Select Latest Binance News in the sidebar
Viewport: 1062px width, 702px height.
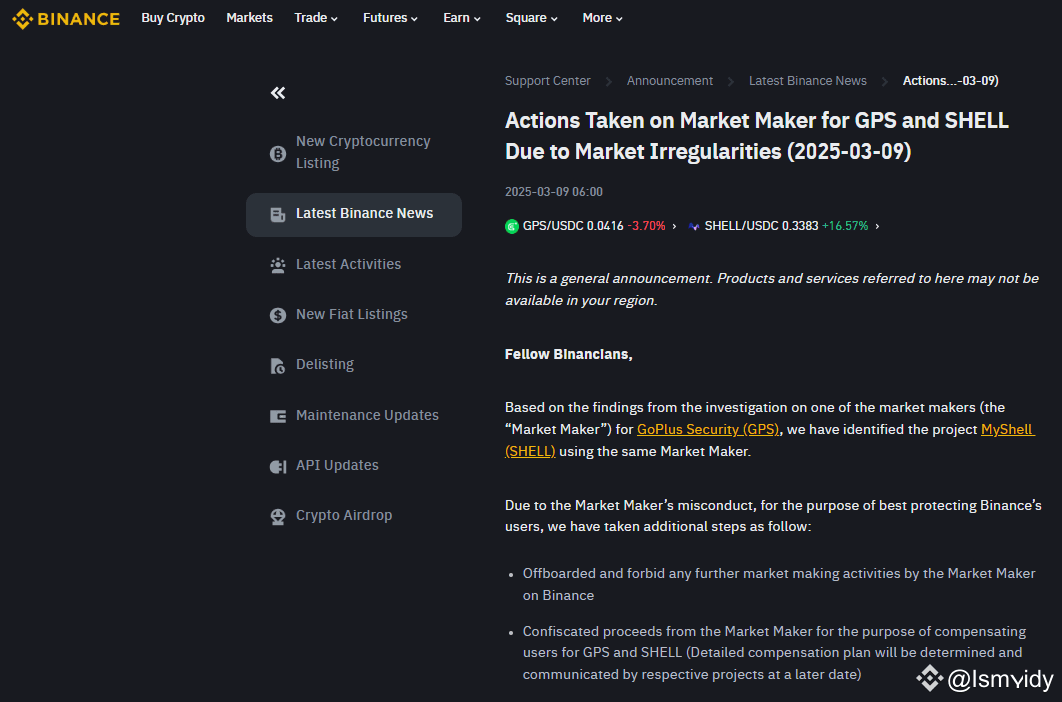click(x=364, y=213)
